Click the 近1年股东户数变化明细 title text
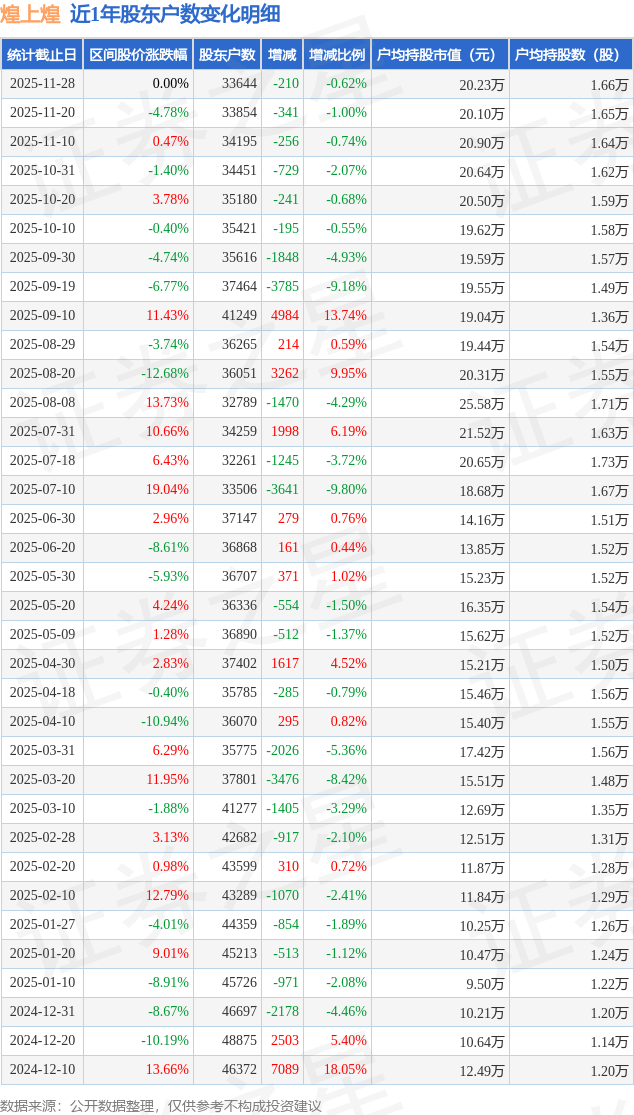 pos(175,14)
